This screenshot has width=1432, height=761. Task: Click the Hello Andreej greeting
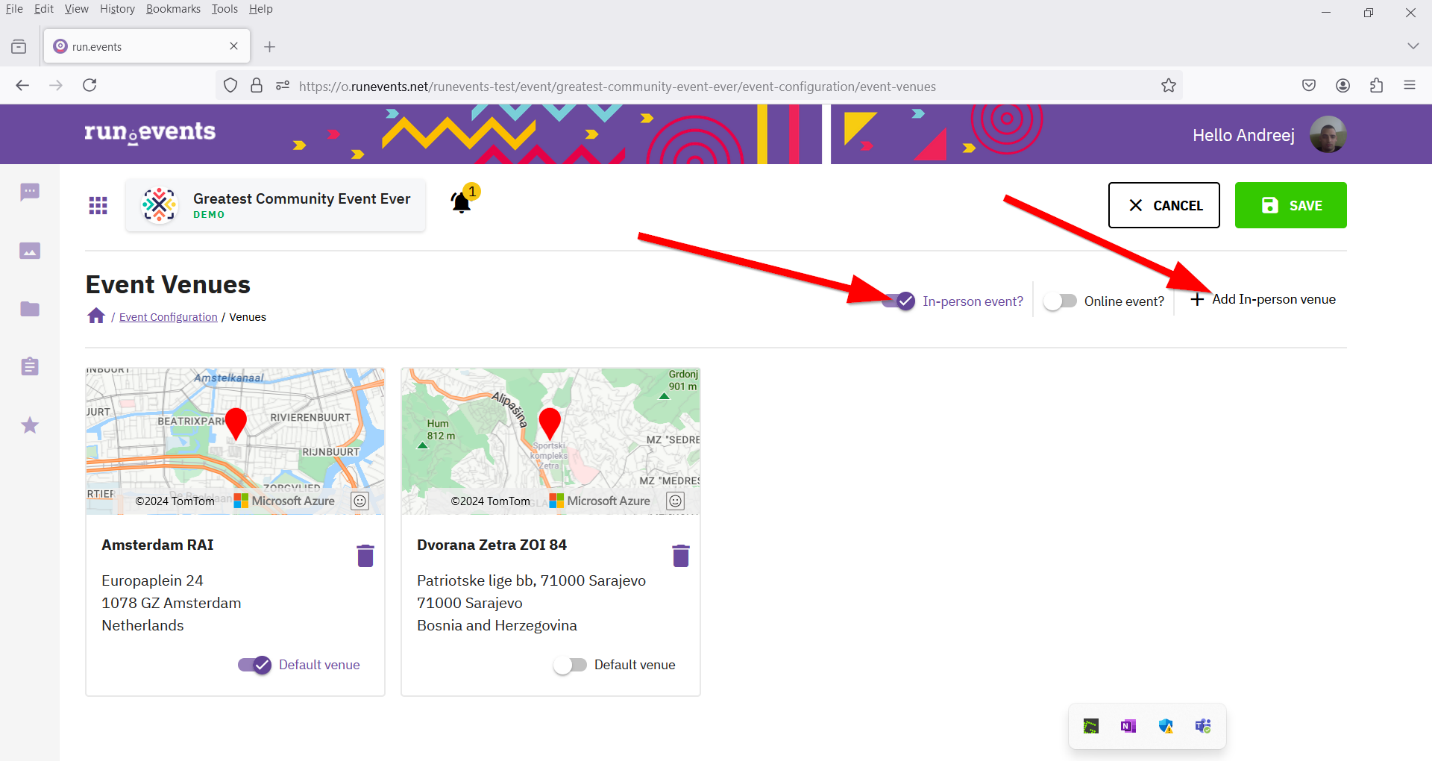coord(1244,135)
